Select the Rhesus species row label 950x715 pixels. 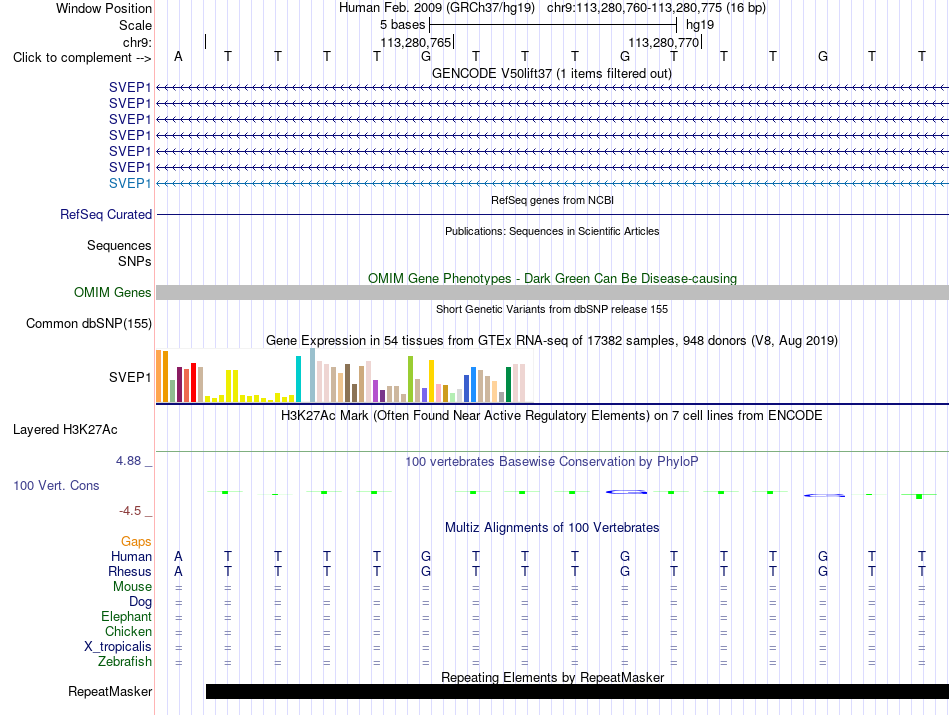[x=130, y=571]
